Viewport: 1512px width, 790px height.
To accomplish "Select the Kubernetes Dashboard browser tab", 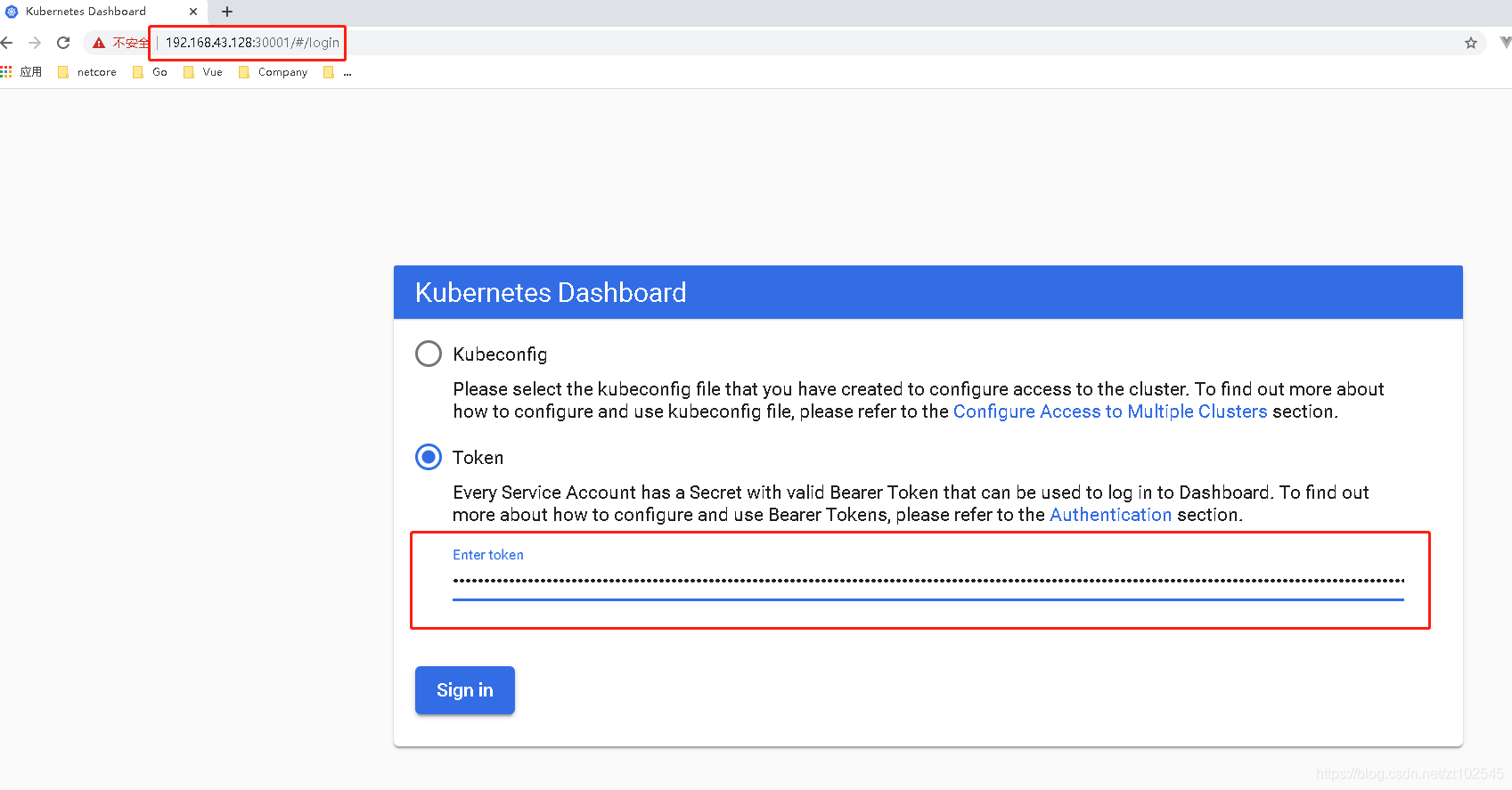I will coord(103,12).
